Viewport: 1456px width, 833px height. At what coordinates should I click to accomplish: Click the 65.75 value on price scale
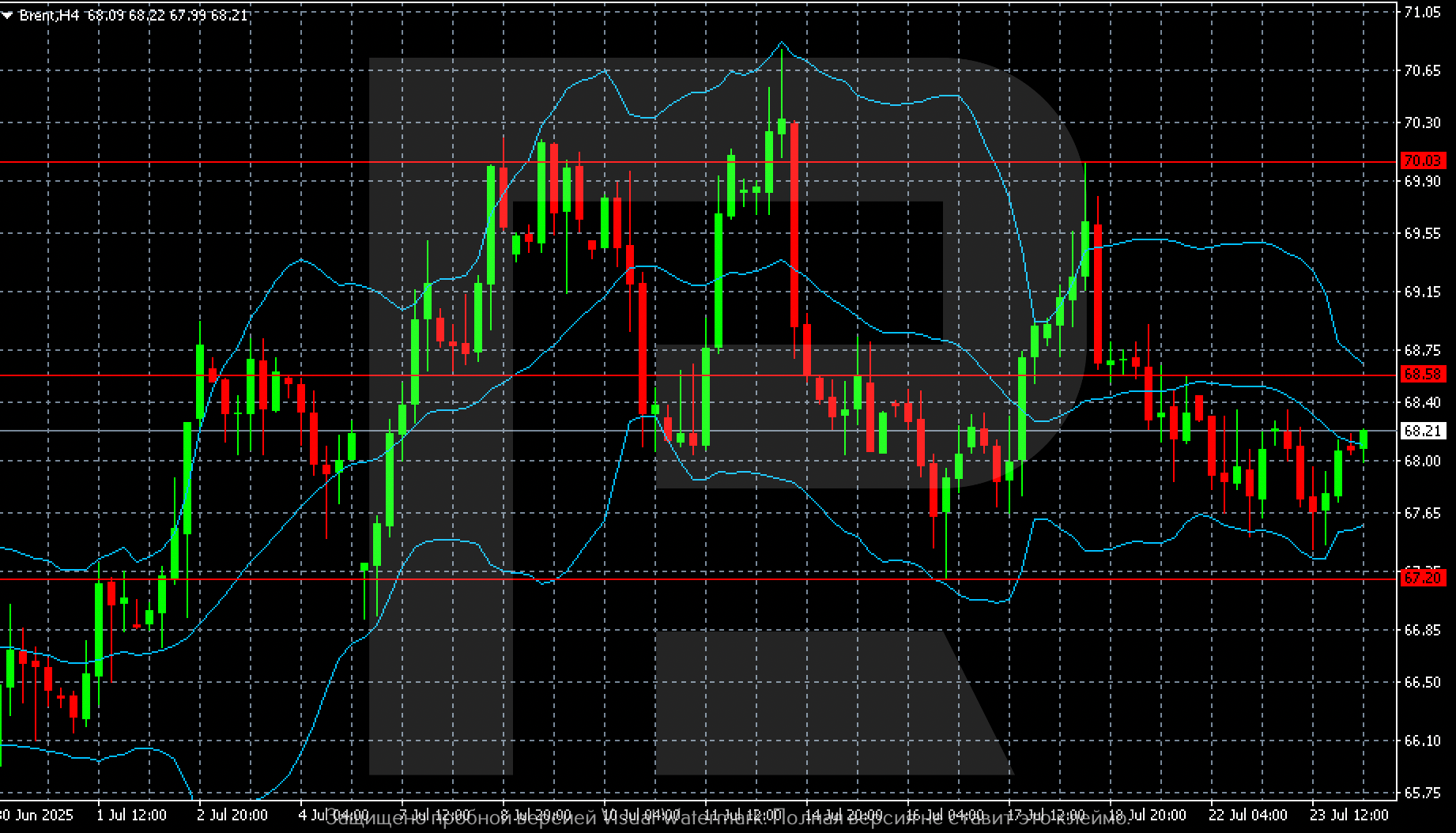point(1422,793)
